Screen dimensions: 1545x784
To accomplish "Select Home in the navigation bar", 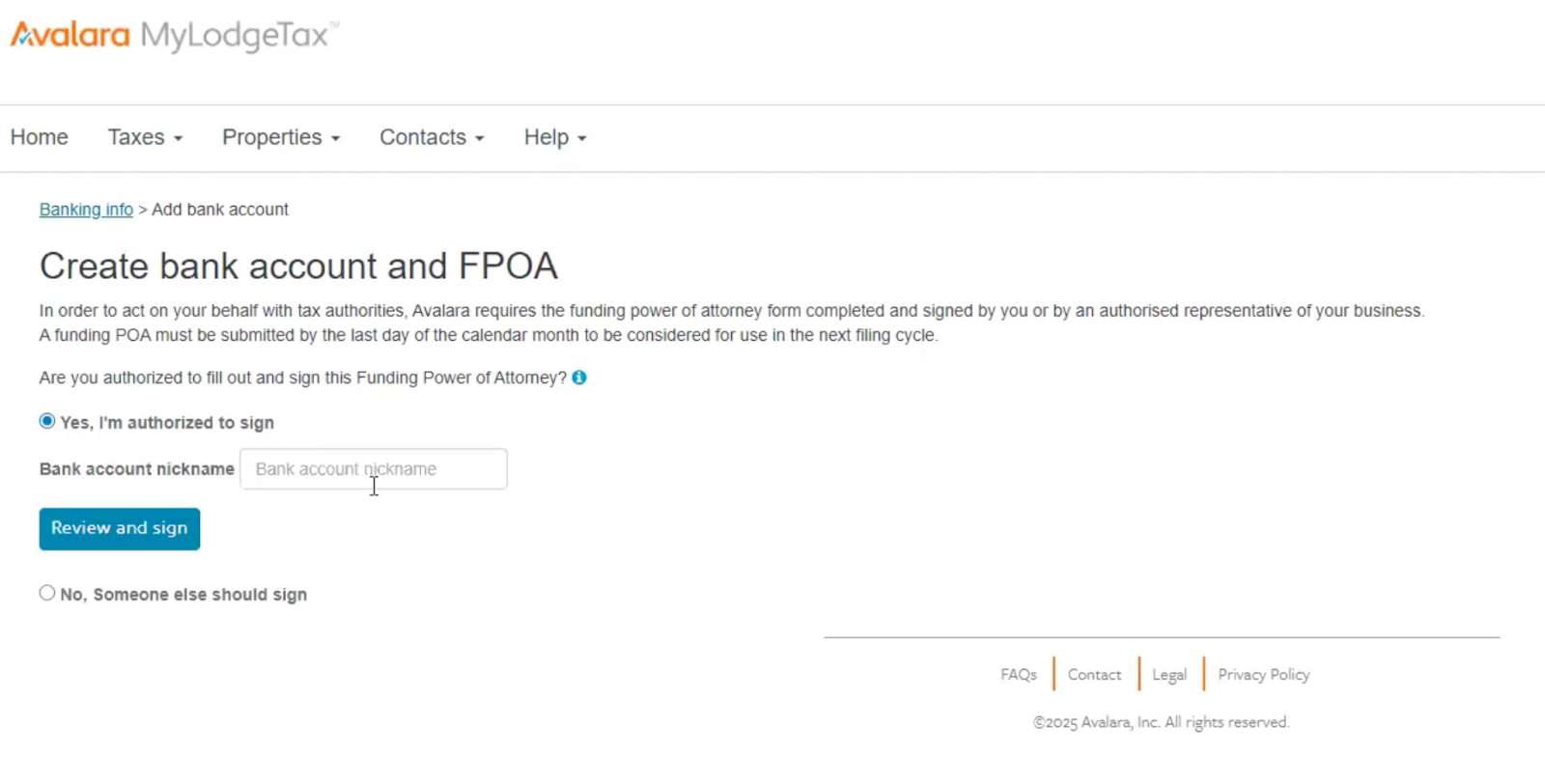I will click(38, 137).
